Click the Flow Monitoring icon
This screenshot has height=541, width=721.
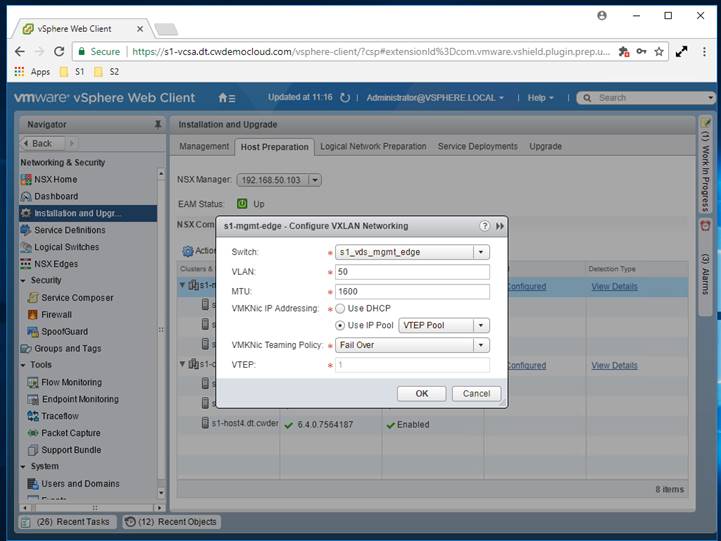tap(33, 382)
